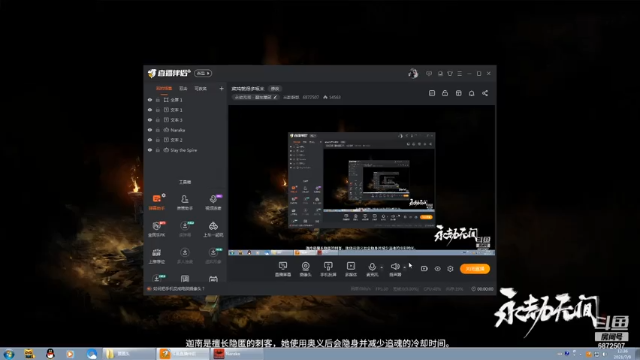
Task: Click the speaker volume icon
Action: (x=395, y=267)
